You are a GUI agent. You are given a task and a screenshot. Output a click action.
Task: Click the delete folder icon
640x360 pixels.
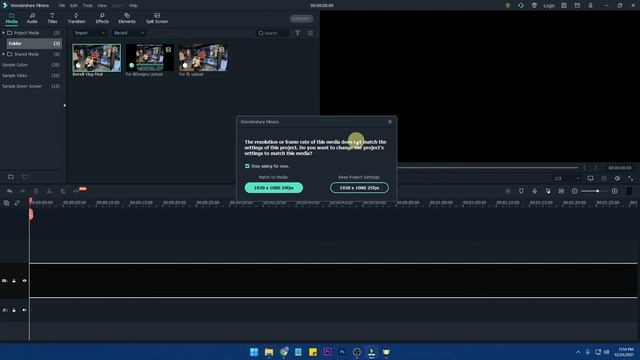click(x=25, y=177)
